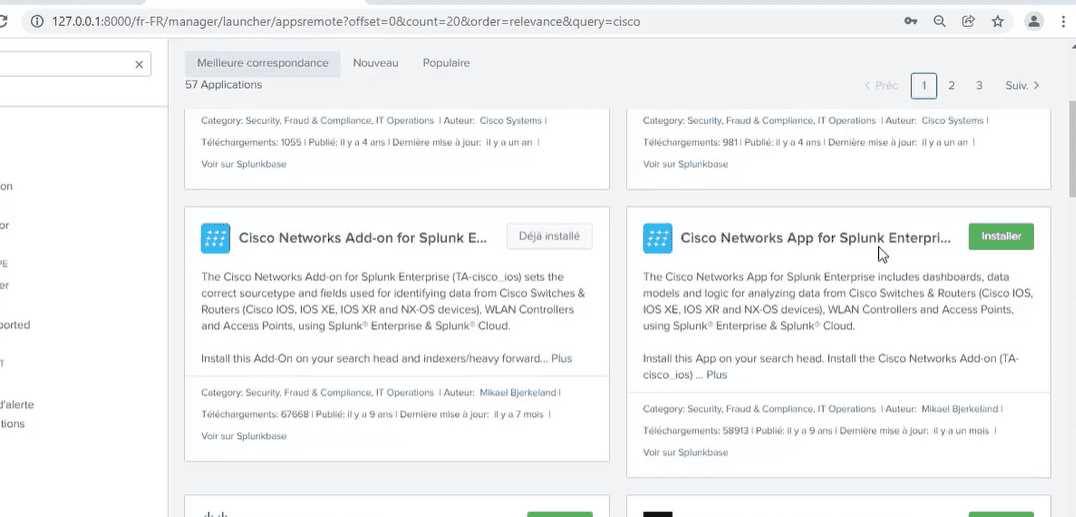Click IT Operations category in Networks App card
Image resolution: width=1076 pixels, height=517 pixels.
pyautogui.click(x=847, y=409)
